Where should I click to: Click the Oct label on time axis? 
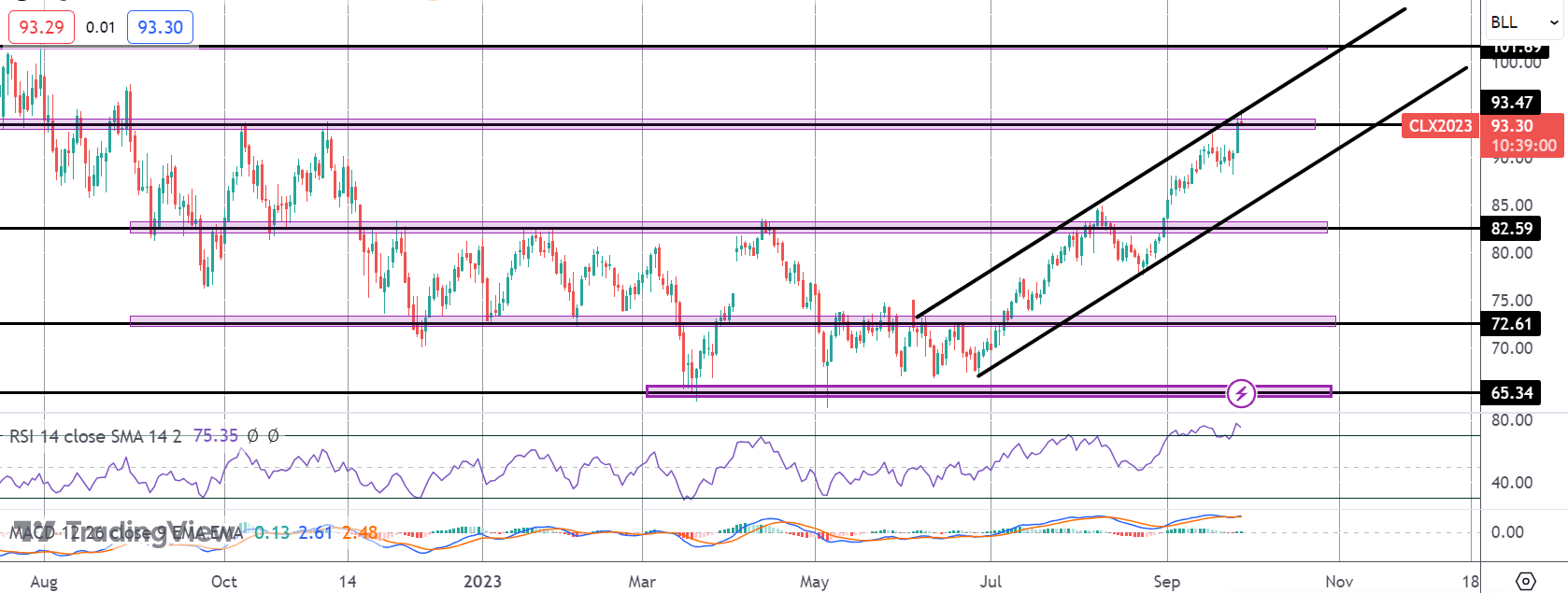coord(224,582)
